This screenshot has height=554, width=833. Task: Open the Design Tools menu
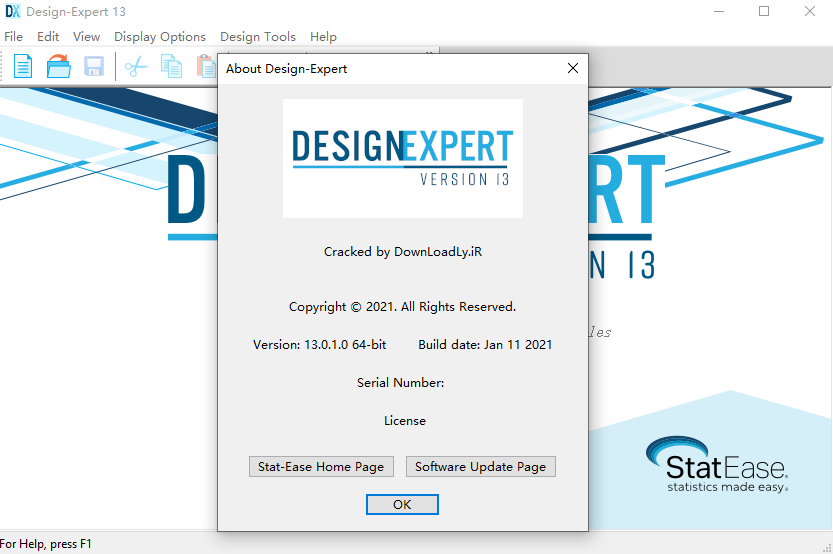point(258,37)
